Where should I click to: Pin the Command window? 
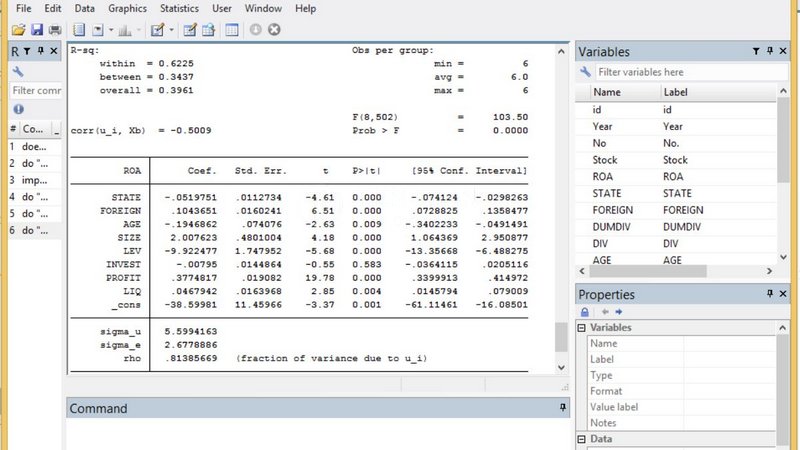[x=562, y=408]
